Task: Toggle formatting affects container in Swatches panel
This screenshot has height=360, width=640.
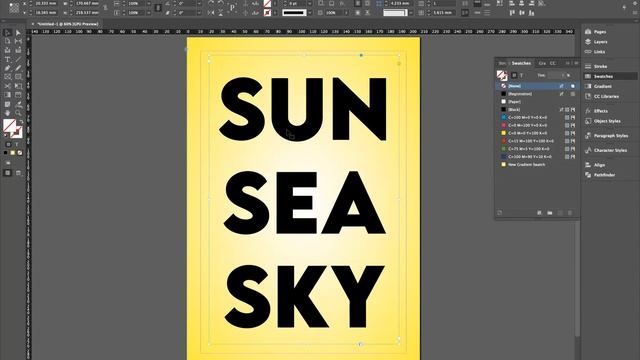Action: click(x=514, y=75)
